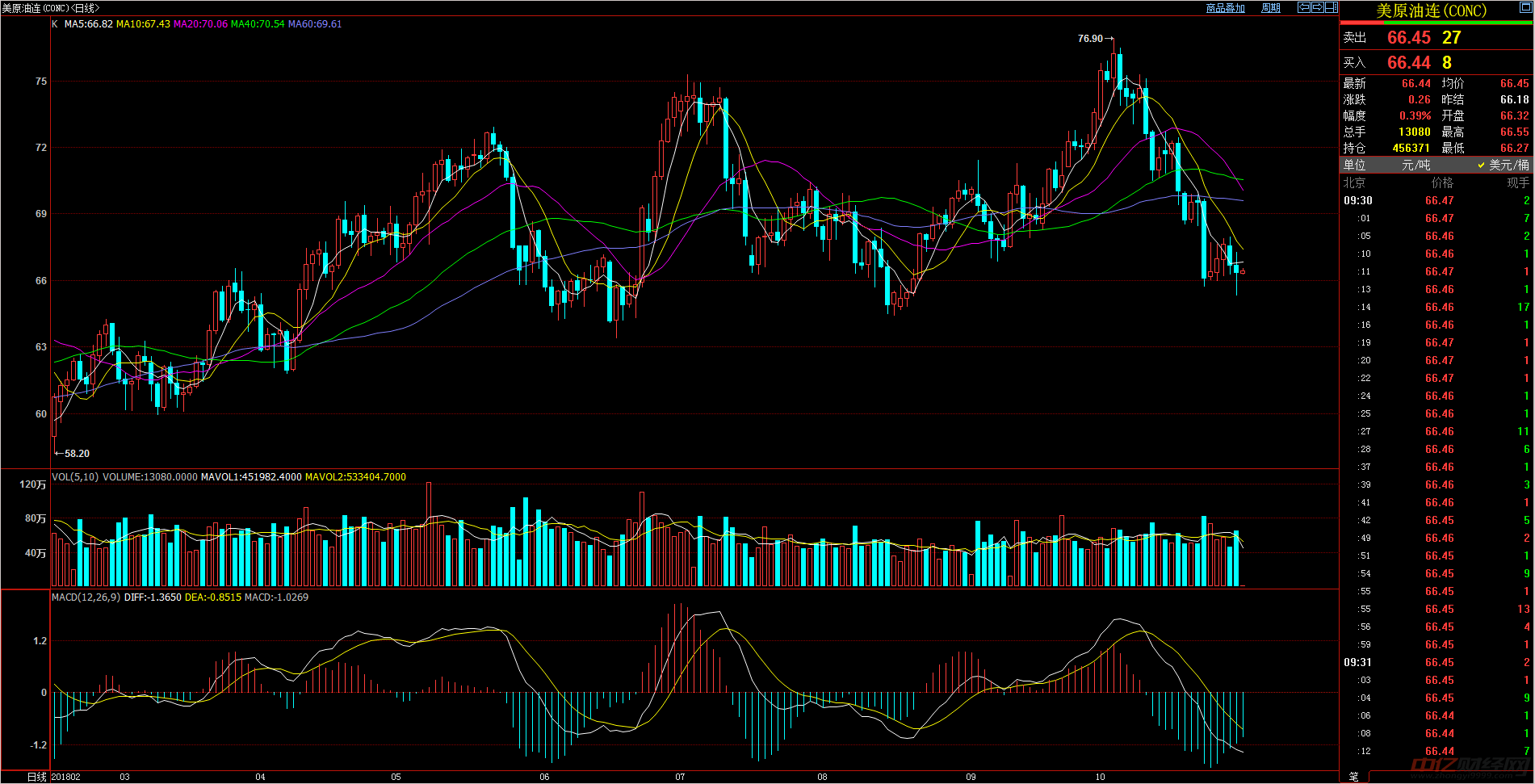The image size is (1535, 784).
Task: Click the 60 price axis label
Action: pos(41,414)
